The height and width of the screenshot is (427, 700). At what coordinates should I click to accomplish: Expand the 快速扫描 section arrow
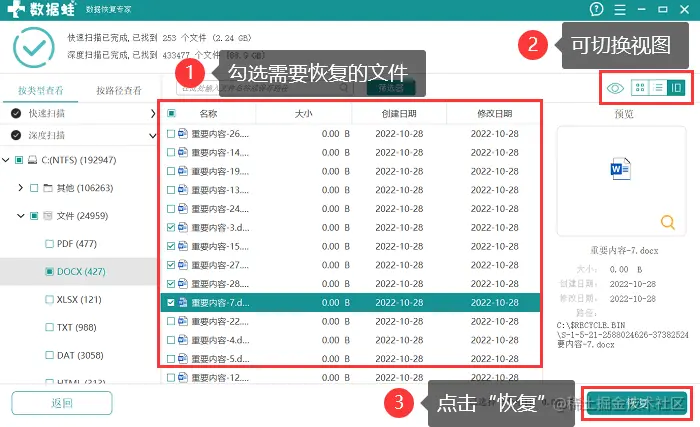pyautogui.click(x=153, y=114)
